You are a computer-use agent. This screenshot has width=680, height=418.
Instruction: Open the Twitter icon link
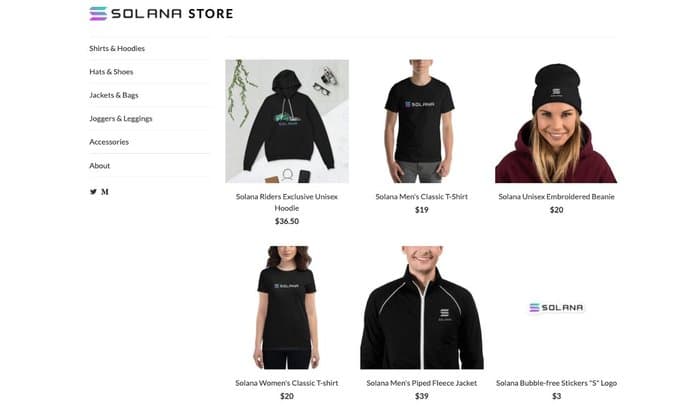coord(93,192)
